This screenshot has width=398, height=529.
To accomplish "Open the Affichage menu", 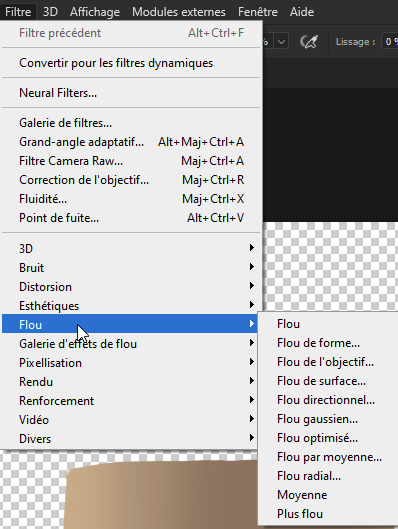I will [95, 12].
